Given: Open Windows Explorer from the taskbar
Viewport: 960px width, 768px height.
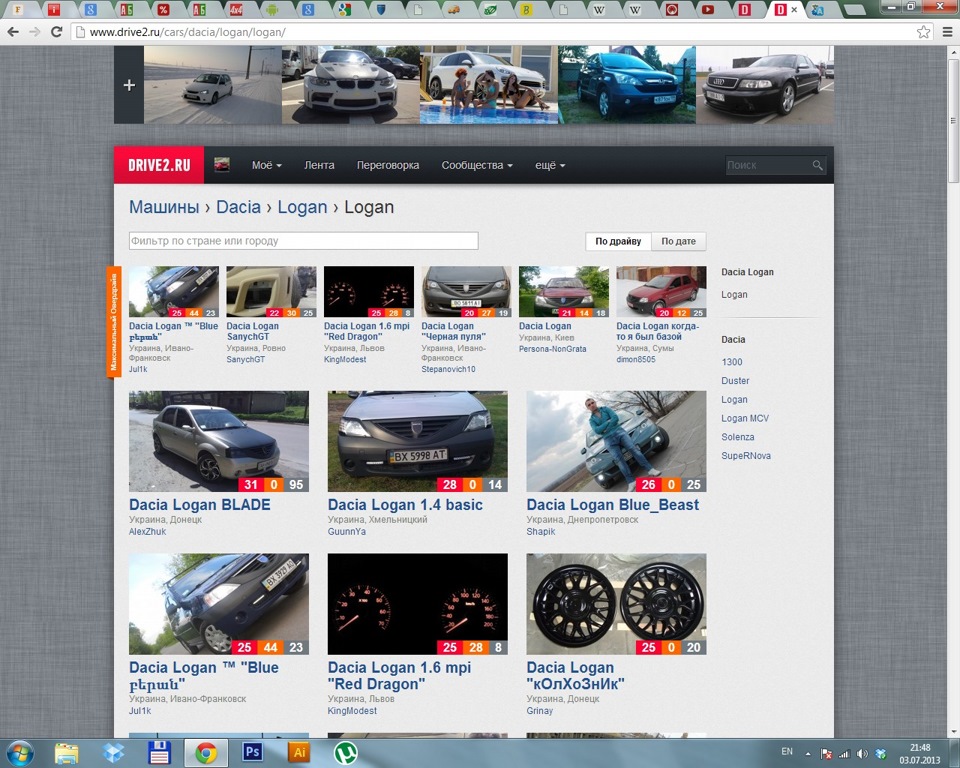Looking at the screenshot, I should point(66,753).
